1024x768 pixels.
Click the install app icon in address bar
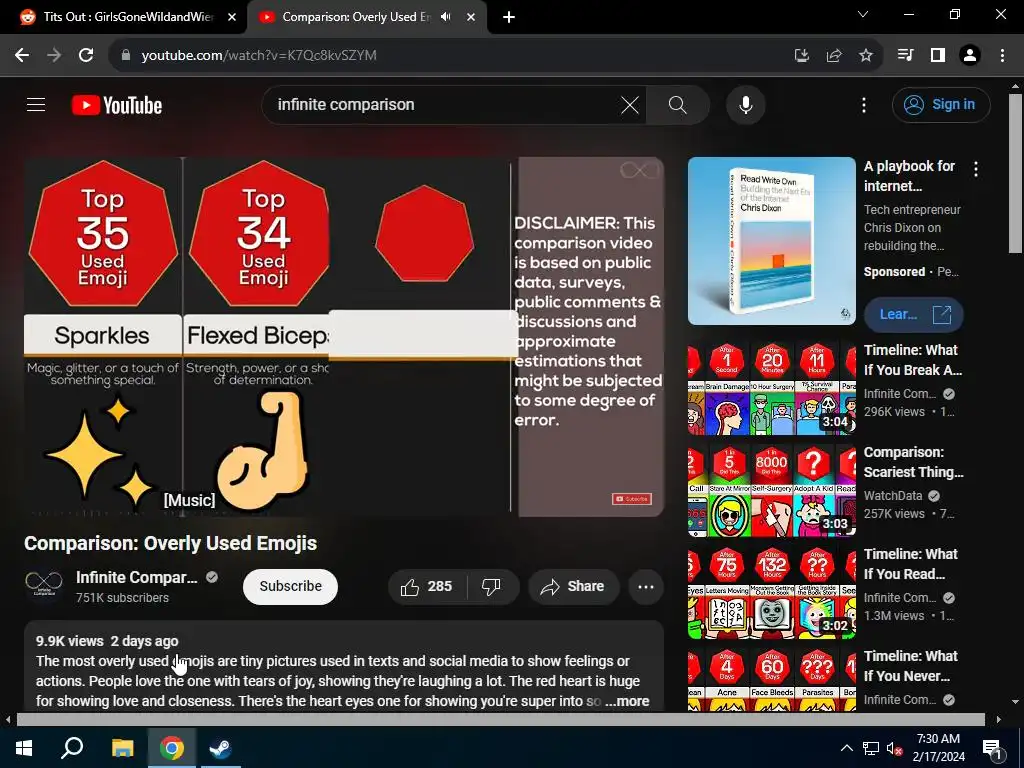(801, 56)
